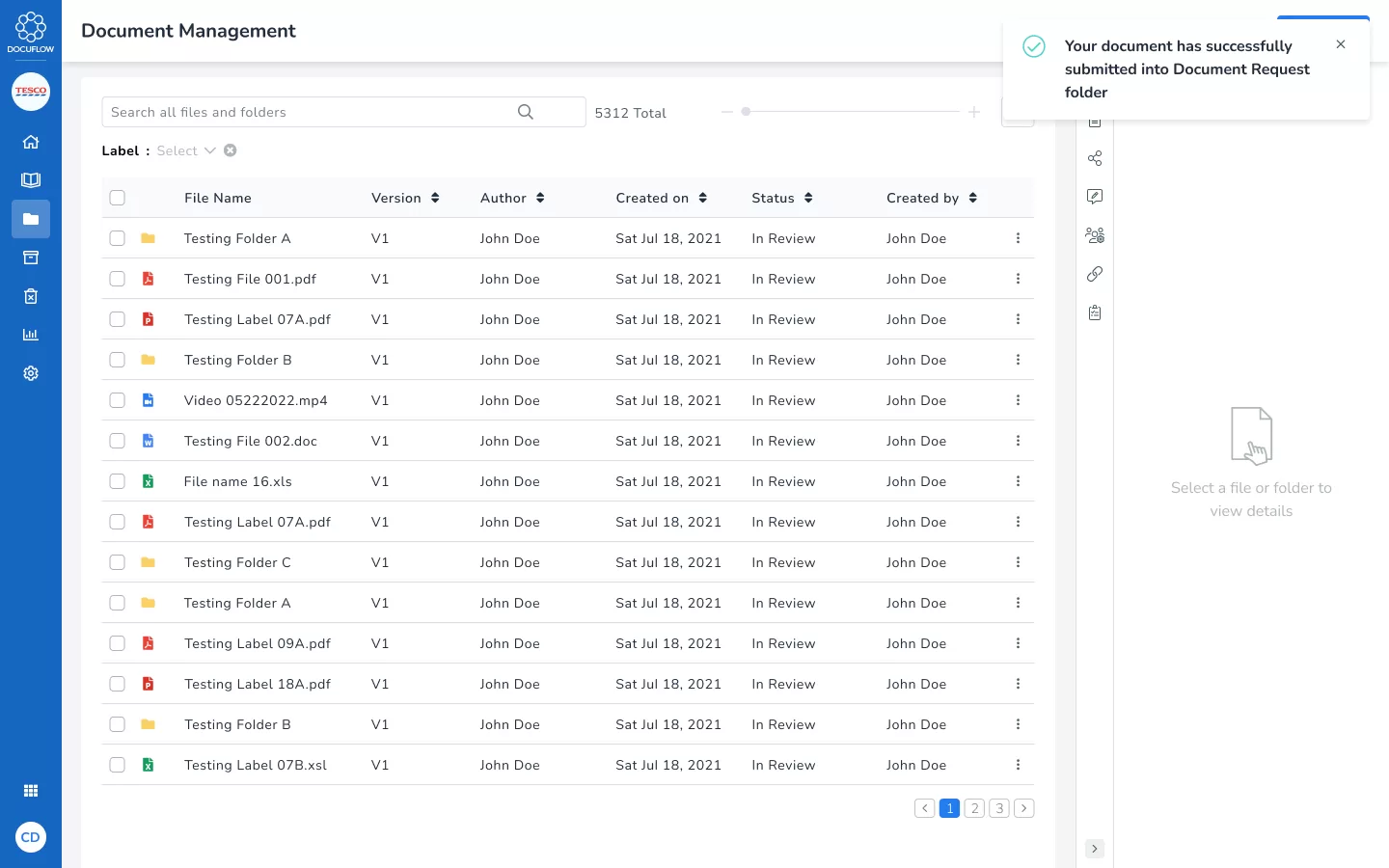Clear the Label filter with x icon

pos(231,150)
